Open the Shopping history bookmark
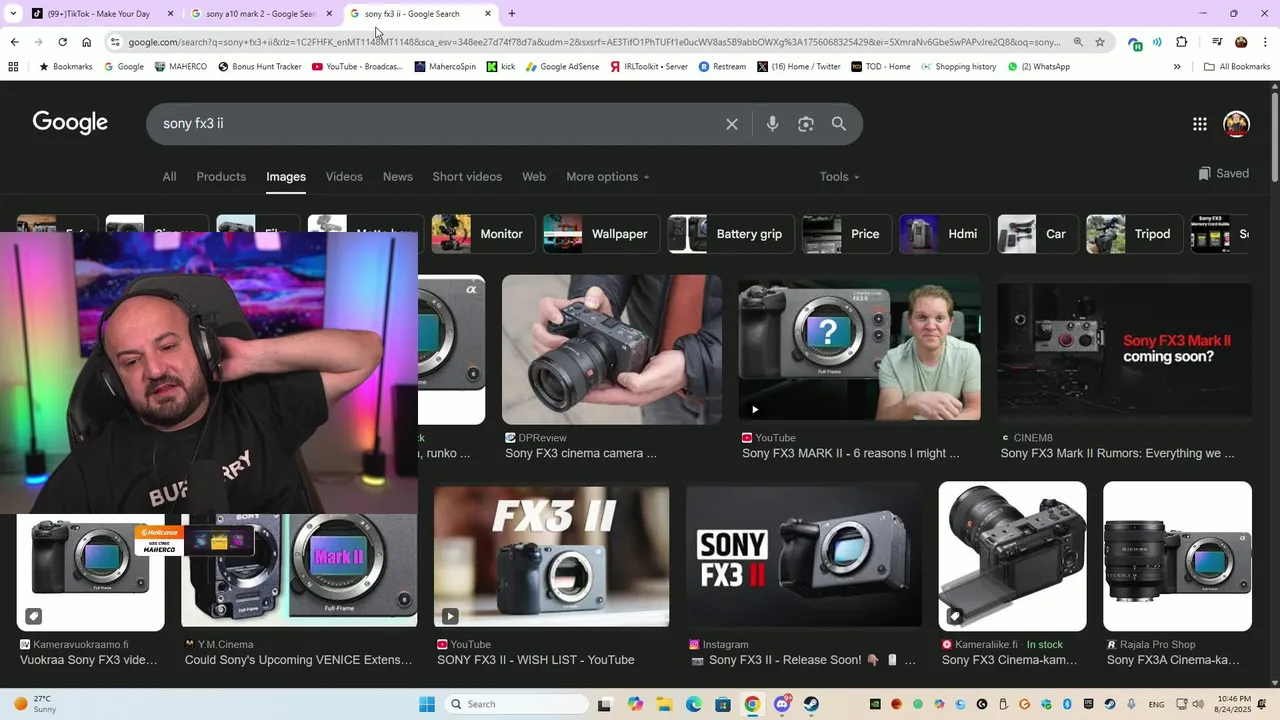Image resolution: width=1280 pixels, height=720 pixels. click(x=958, y=67)
